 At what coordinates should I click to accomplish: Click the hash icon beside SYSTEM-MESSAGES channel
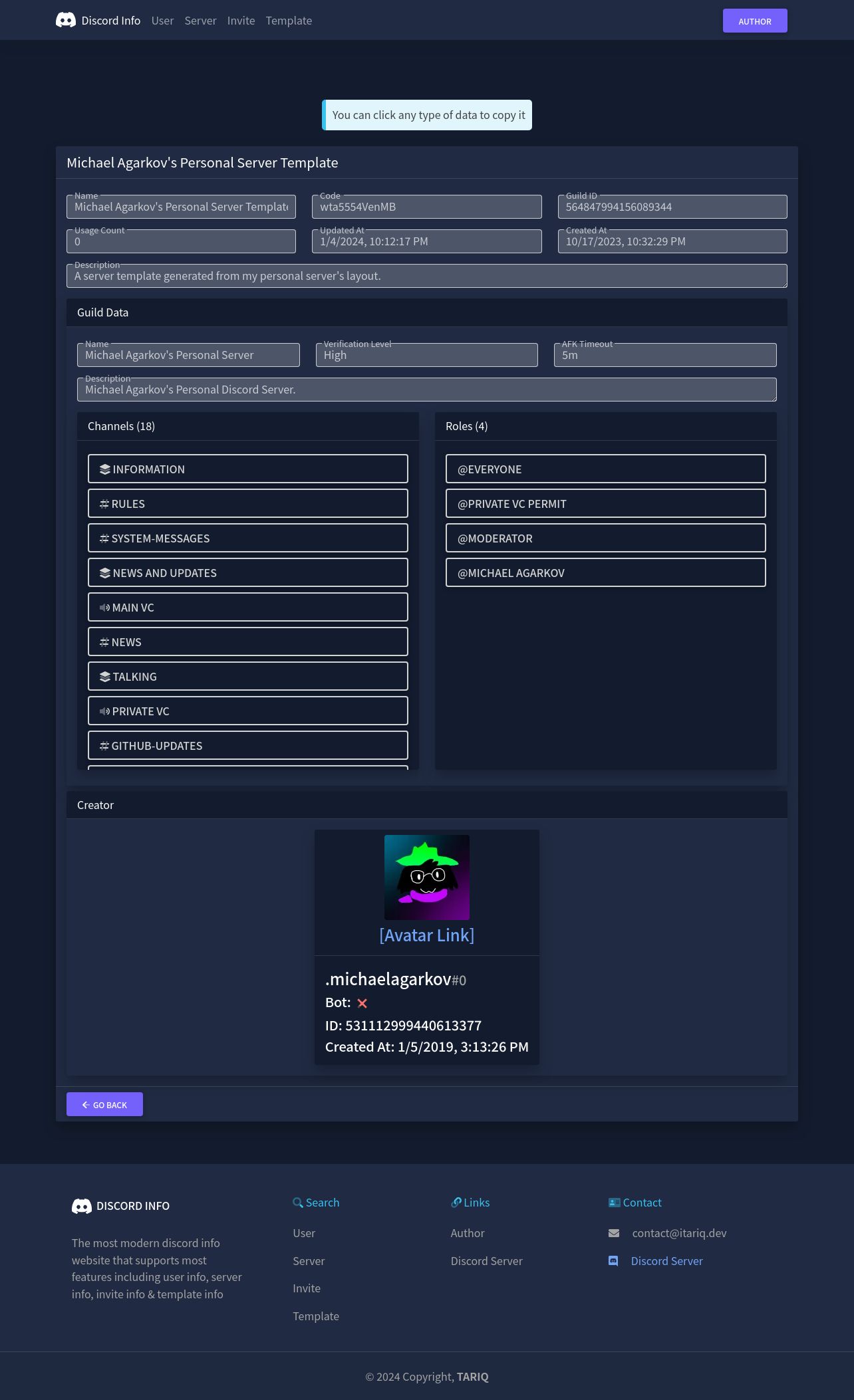coord(104,538)
